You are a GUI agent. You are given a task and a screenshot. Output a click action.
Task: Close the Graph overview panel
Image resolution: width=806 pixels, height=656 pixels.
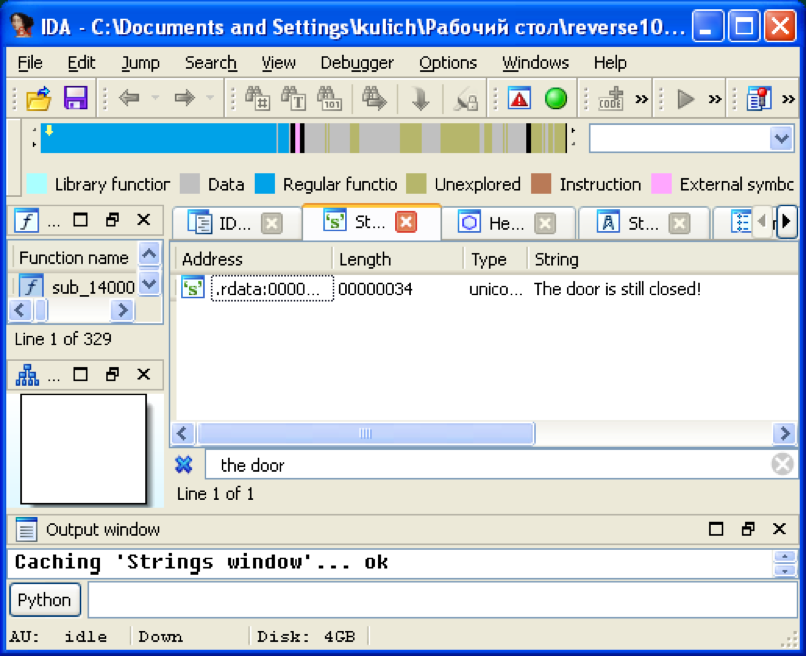[143, 374]
